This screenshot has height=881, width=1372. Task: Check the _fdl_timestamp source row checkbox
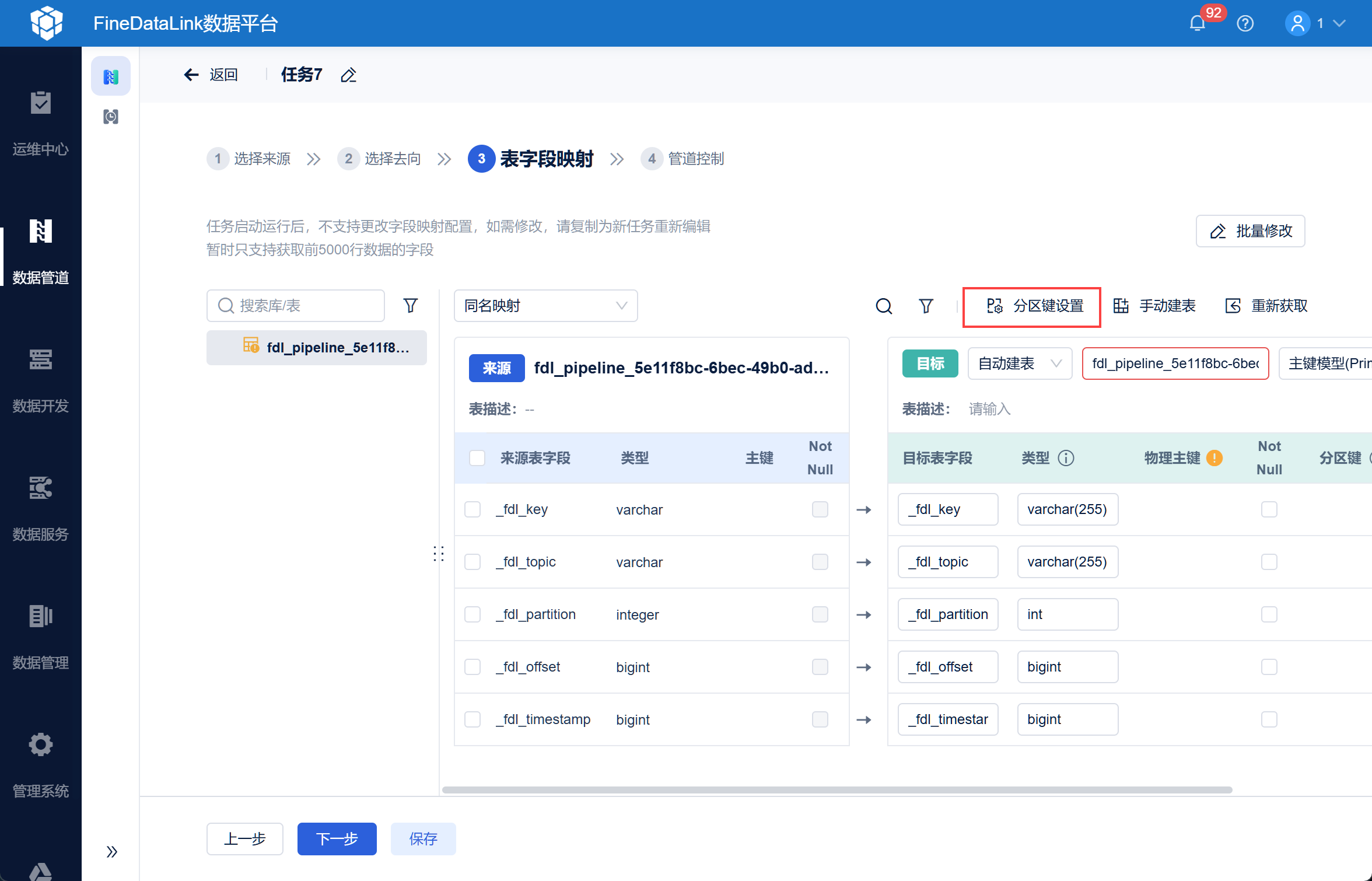tap(473, 719)
